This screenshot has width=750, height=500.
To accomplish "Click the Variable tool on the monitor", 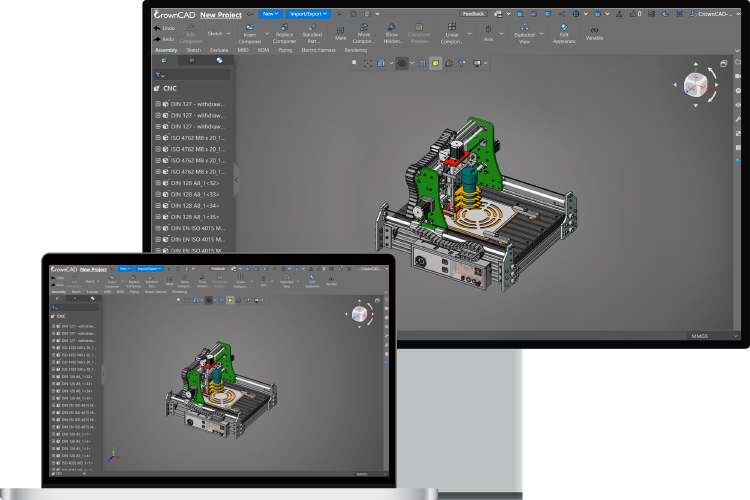I will [x=594, y=33].
